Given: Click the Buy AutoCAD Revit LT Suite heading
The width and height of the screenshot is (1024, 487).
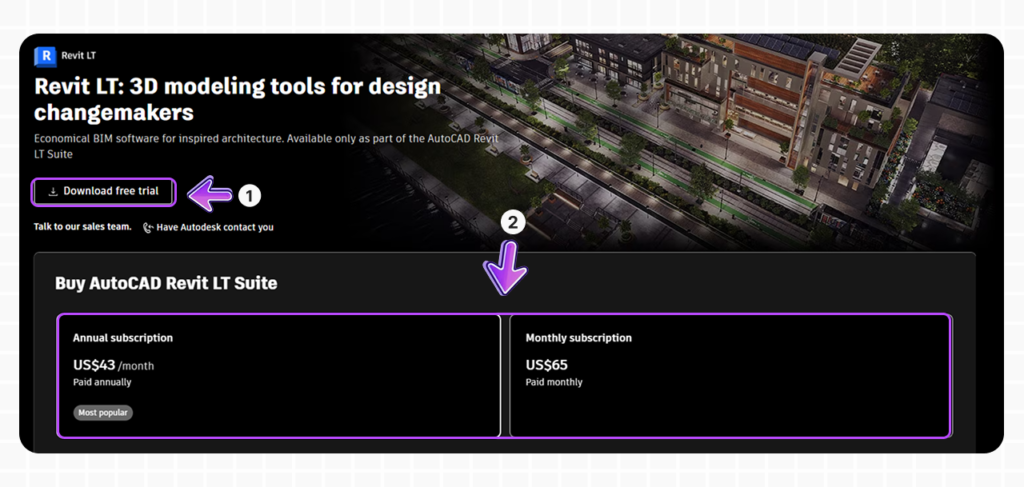Looking at the screenshot, I should point(166,283).
